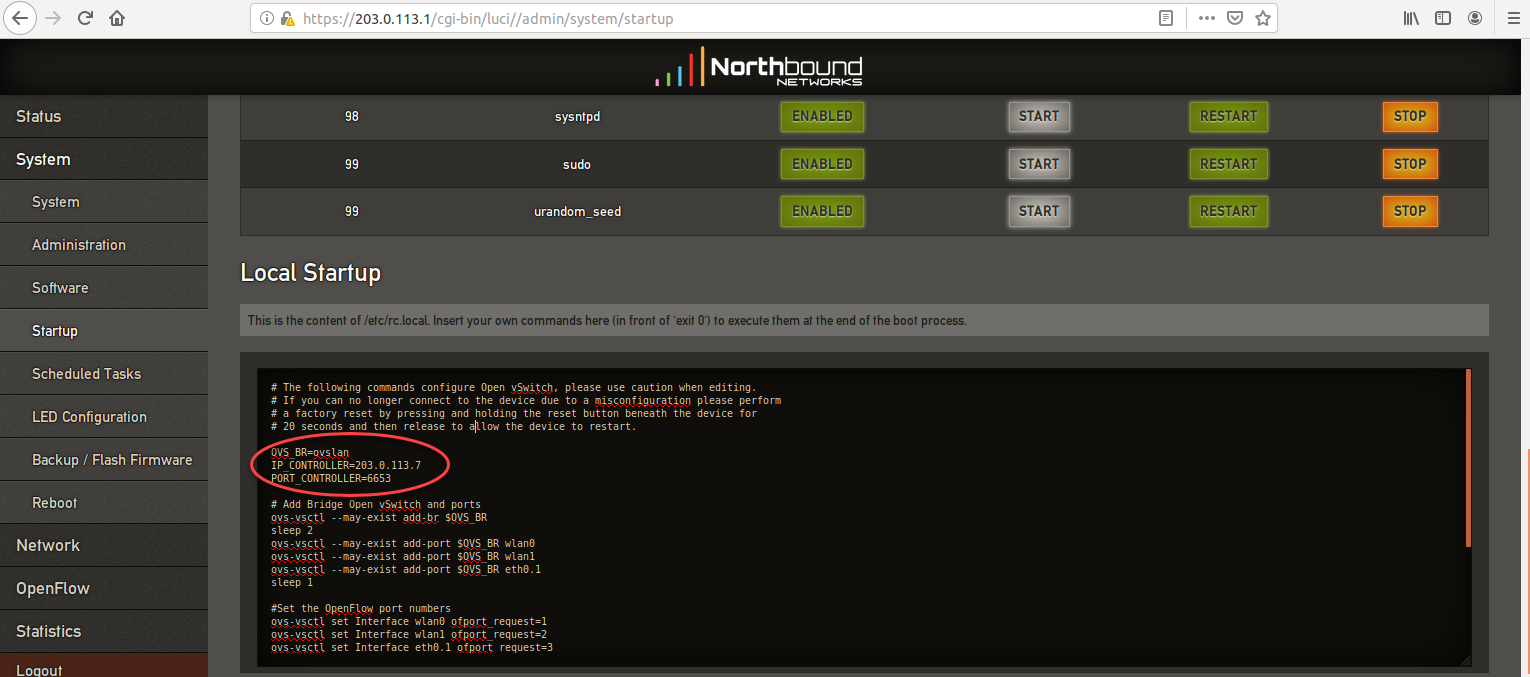
Task: Open the Software page
Action: 104,288
